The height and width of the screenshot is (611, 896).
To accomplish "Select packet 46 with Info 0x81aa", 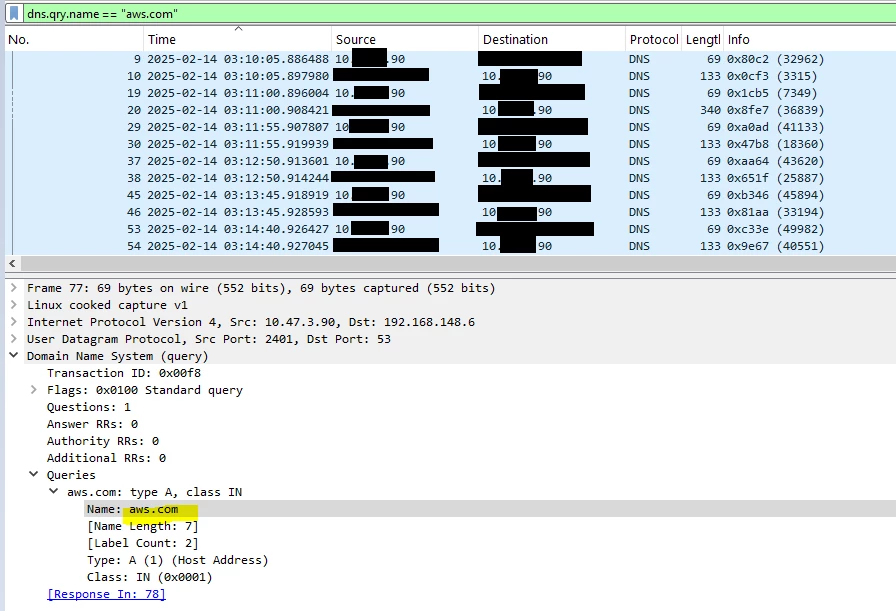I will click(450, 212).
